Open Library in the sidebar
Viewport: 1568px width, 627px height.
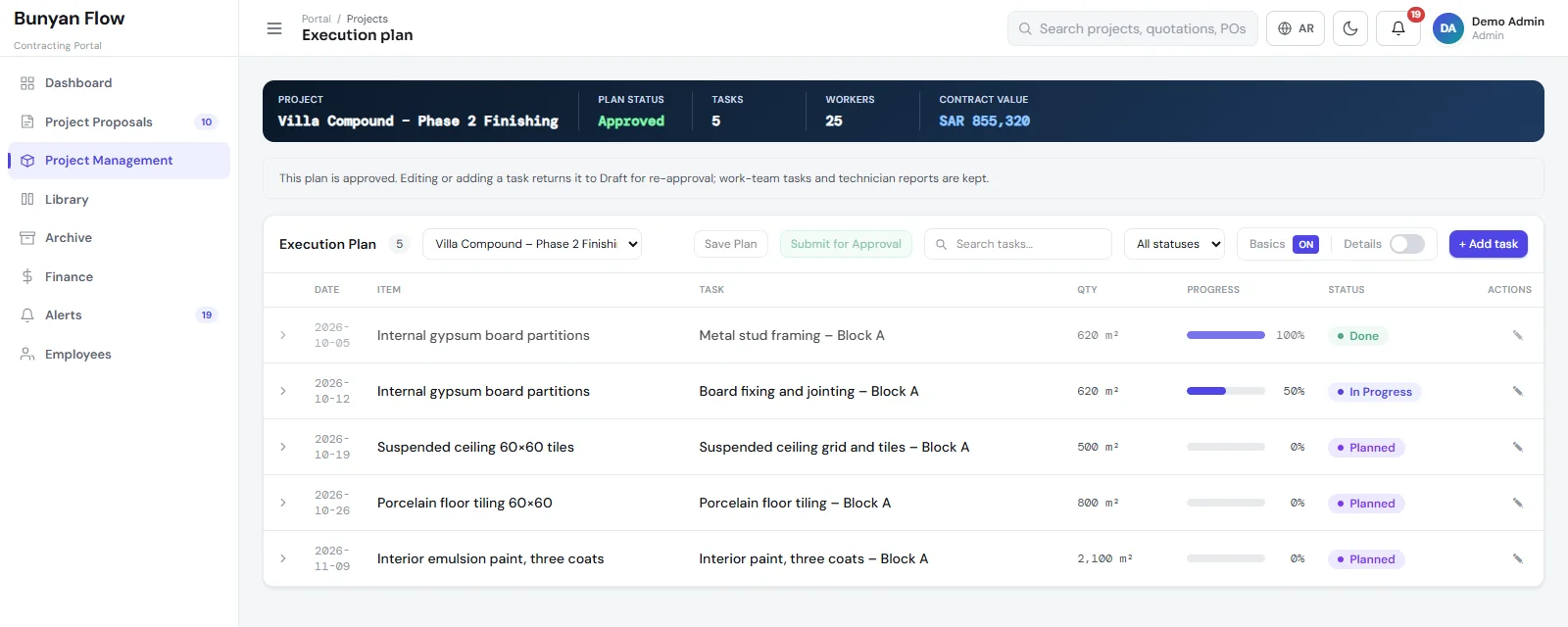(119, 199)
